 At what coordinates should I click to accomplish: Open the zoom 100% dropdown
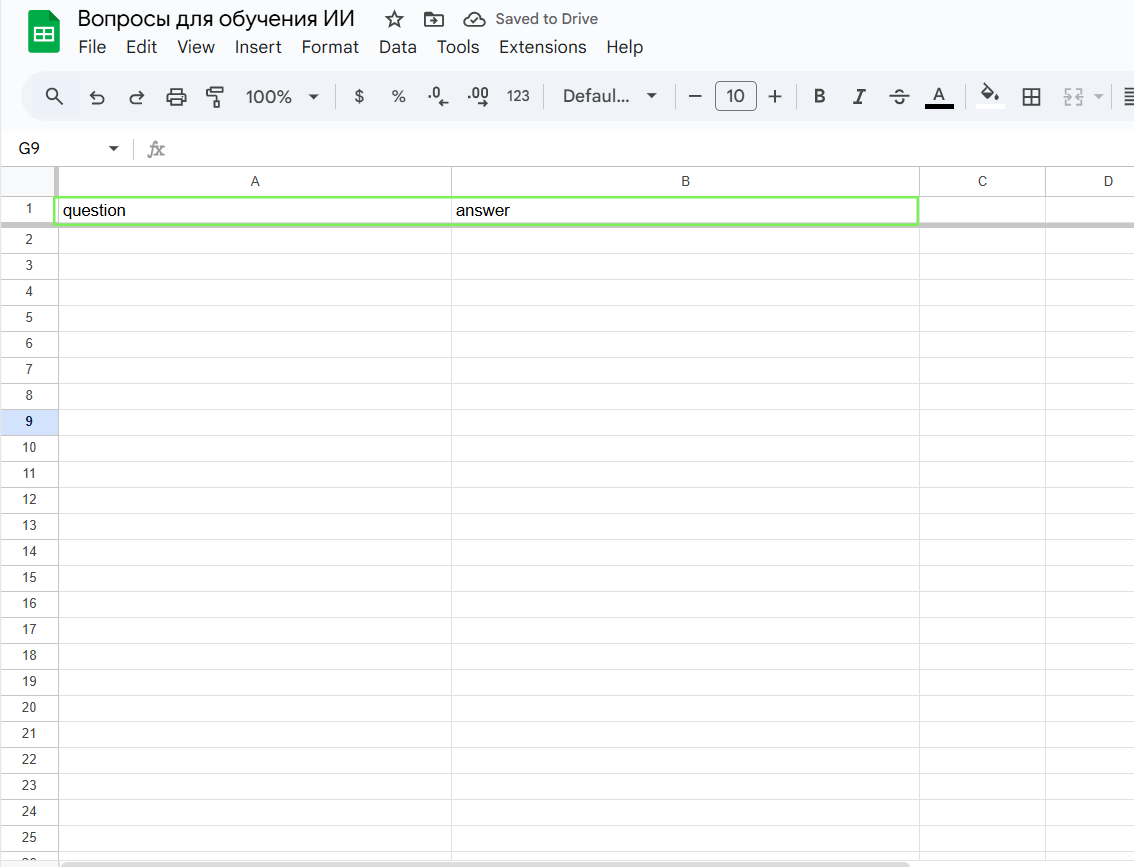[282, 97]
